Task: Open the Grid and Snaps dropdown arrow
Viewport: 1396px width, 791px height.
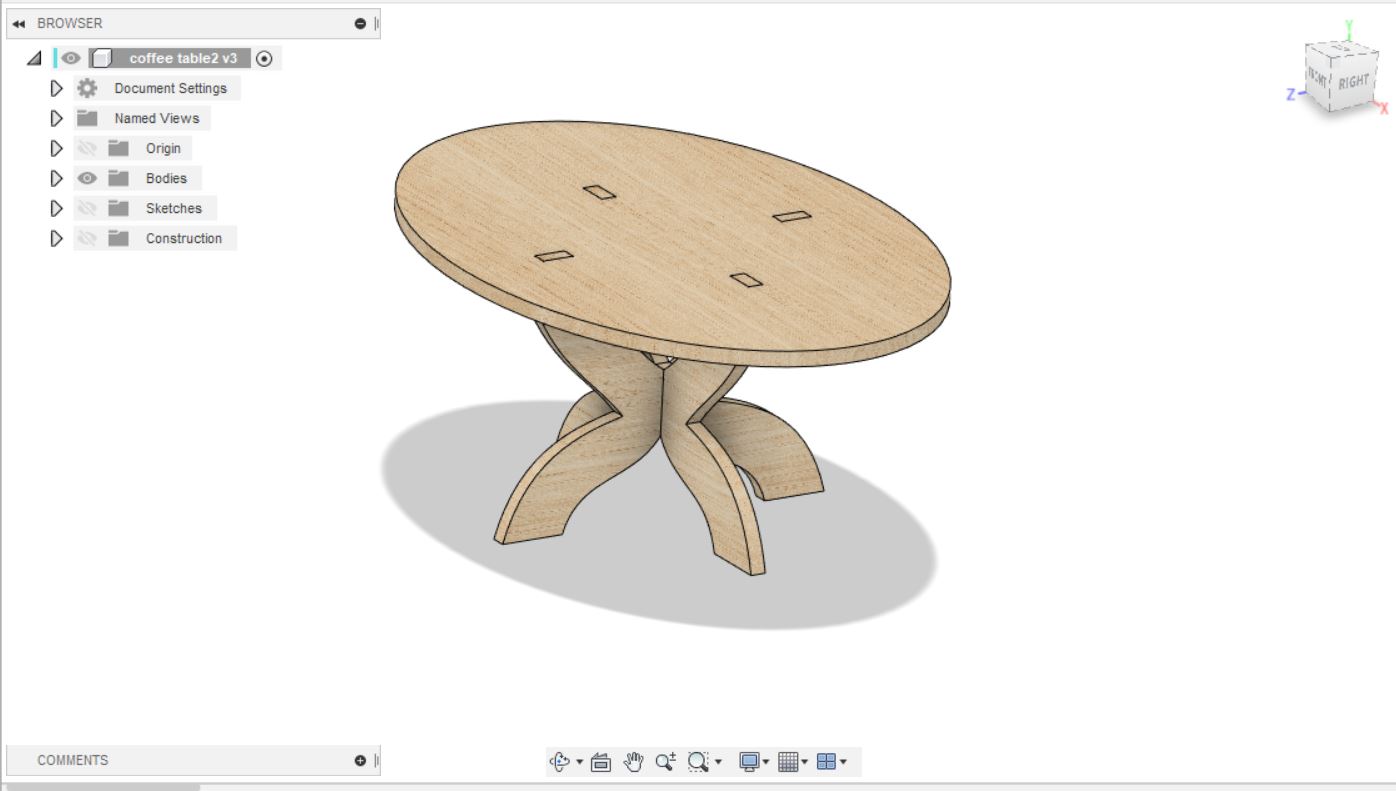Action: (805, 763)
